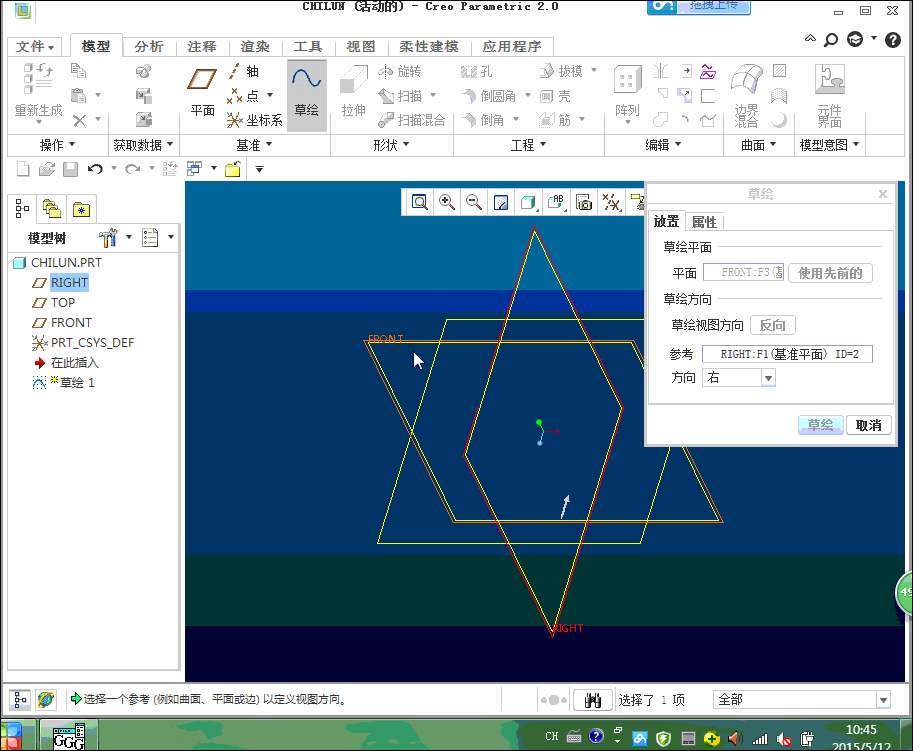Expand the 形状 group dropdown

pos(391,144)
